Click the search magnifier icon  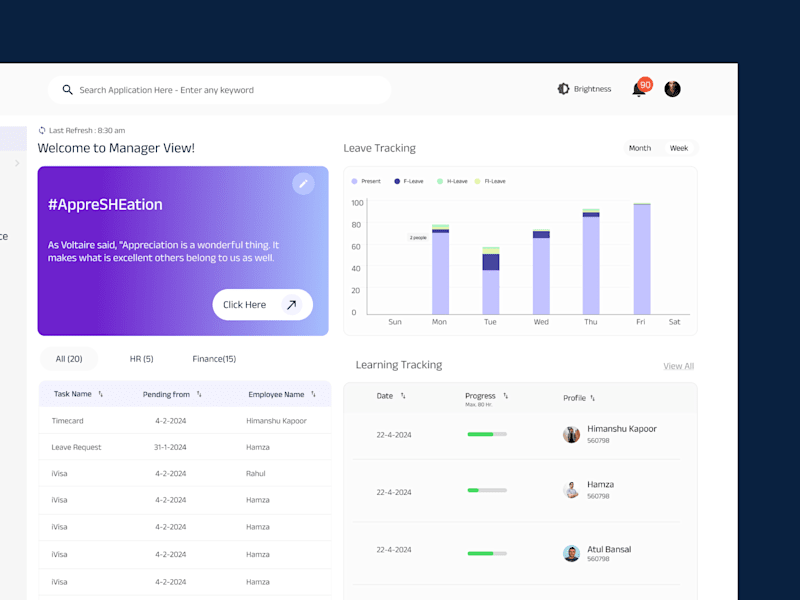tap(67, 90)
